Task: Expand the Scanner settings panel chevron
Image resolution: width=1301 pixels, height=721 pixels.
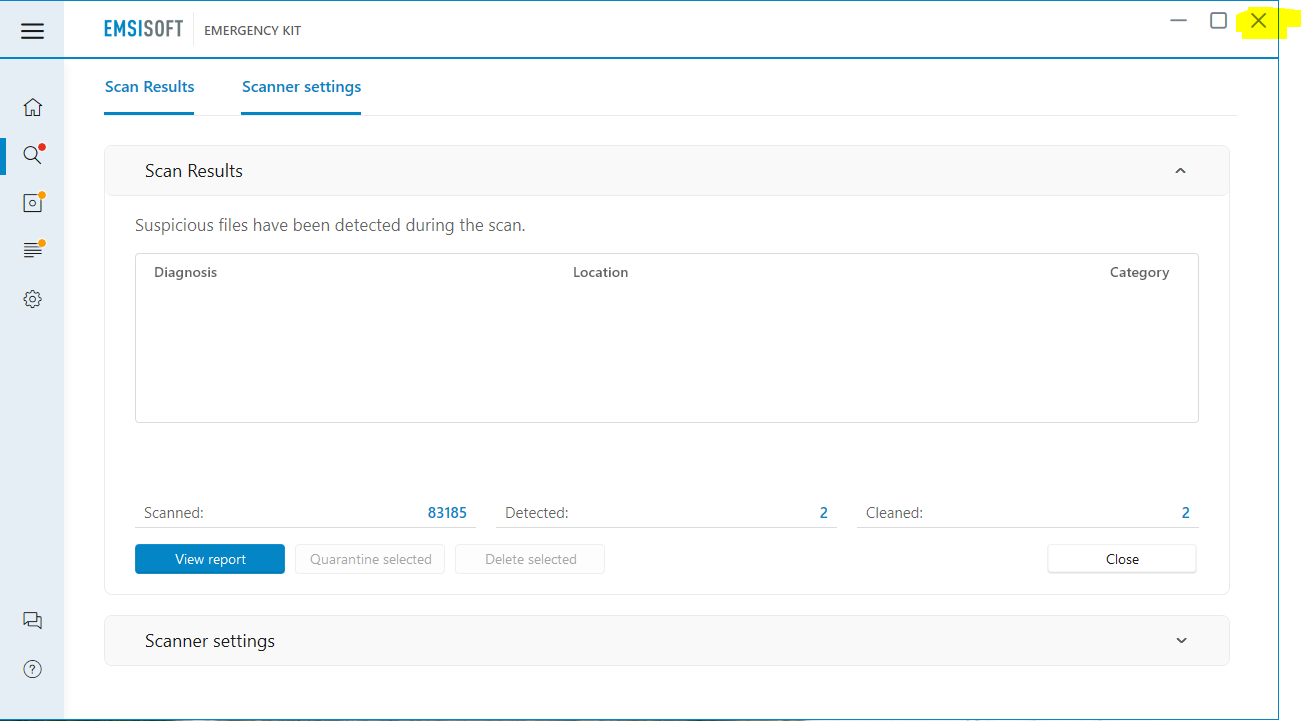Action: [1181, 641]
